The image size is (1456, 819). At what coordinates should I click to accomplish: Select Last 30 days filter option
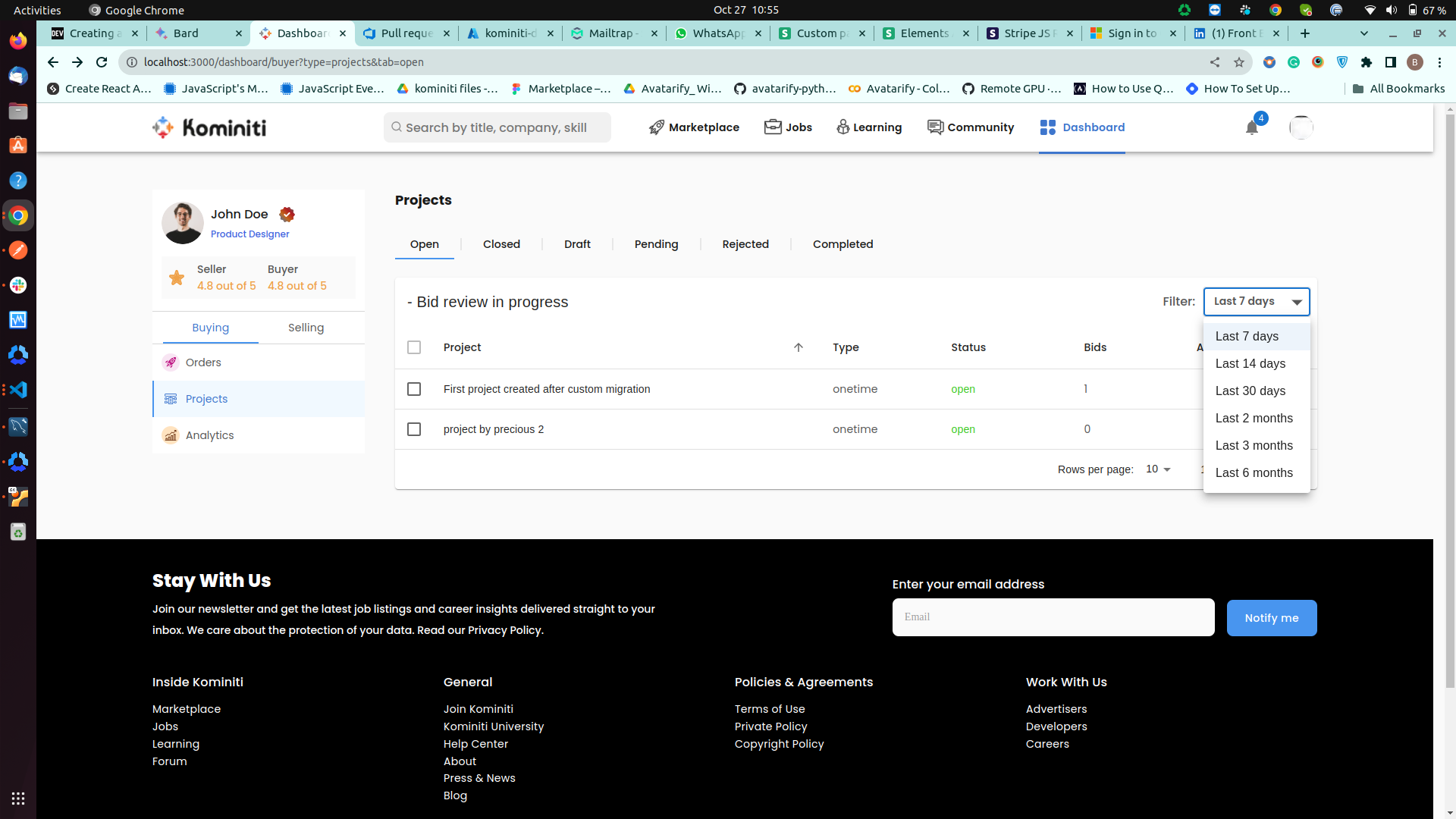click(1250, 391)
